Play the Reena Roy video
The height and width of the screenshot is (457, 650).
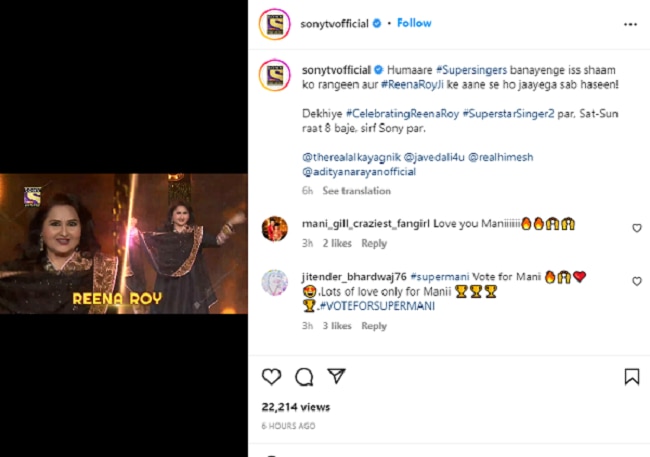pos(124,244)
